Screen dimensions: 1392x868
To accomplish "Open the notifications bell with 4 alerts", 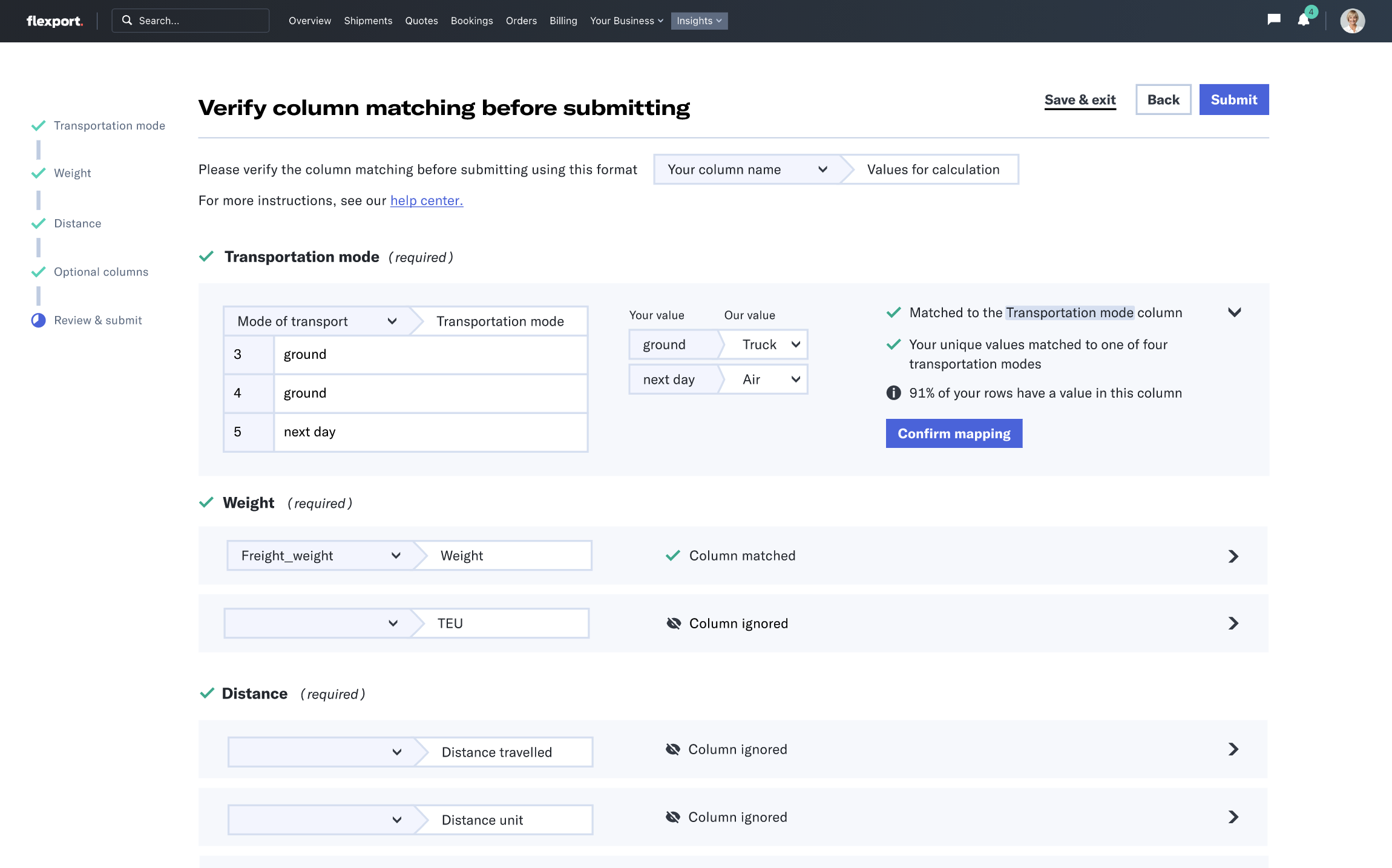I will point(1304,21).
